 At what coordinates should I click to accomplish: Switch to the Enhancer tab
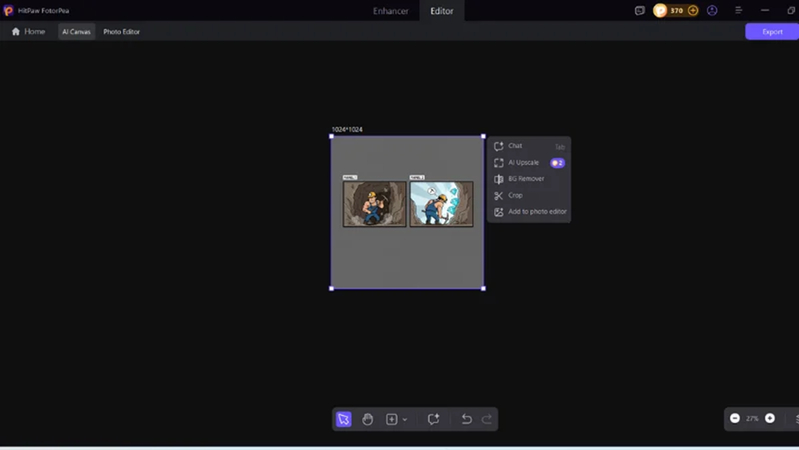point(390,11)
